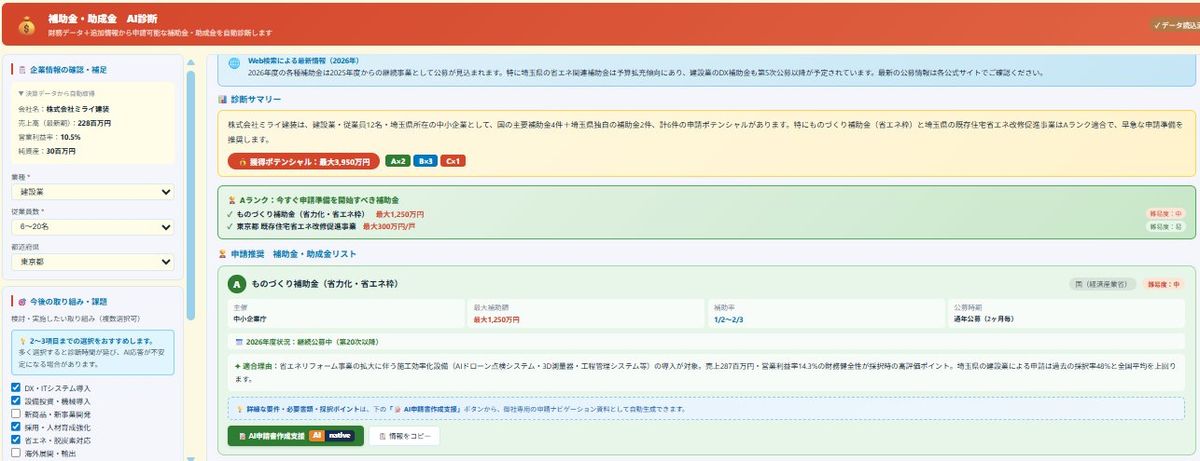This screenshot has width=1200, height=461.
Task: Uncheck the DX・ITシステム導入 checkbox
Action: click(x=15, y=387)
